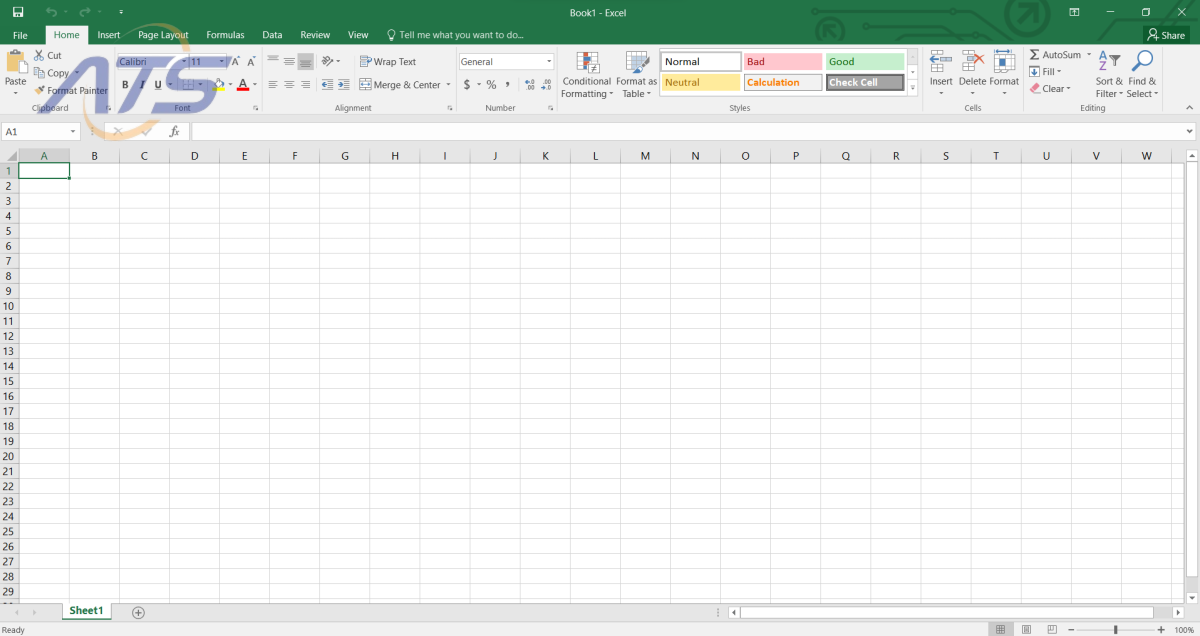Open the Find & Select menu

1142,75
